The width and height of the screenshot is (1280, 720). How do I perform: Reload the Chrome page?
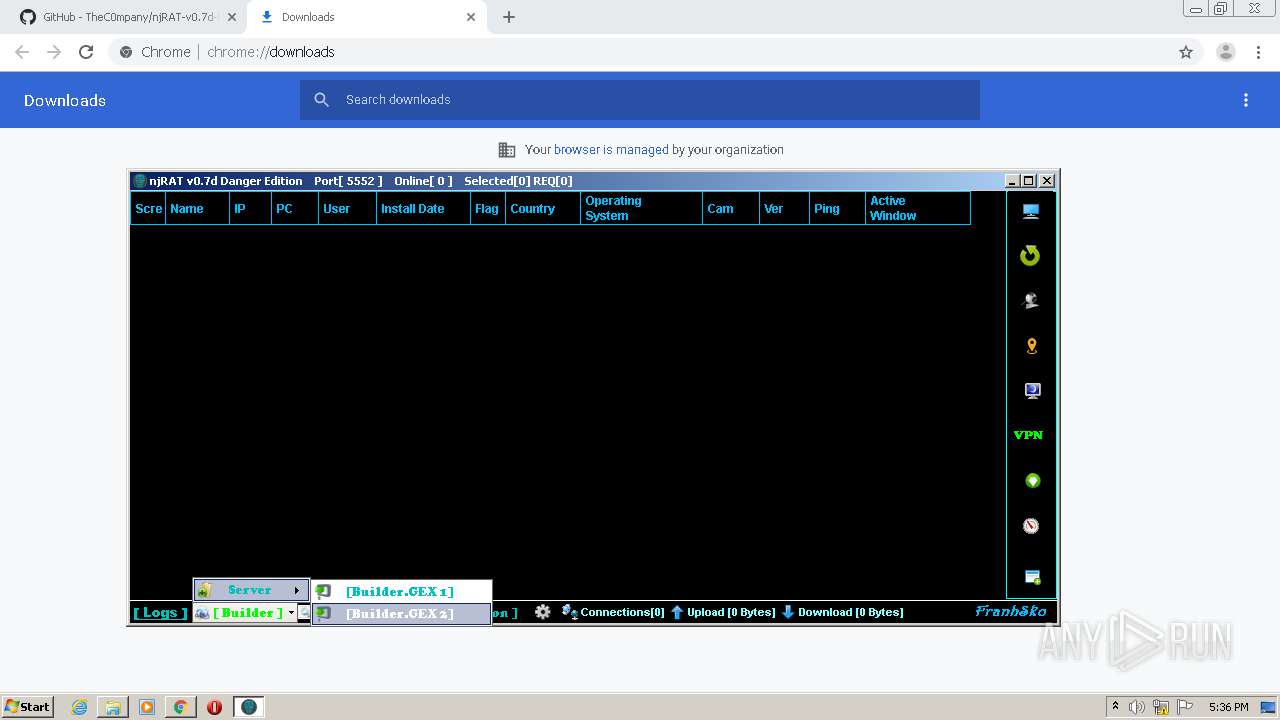(x=86, y=52)
